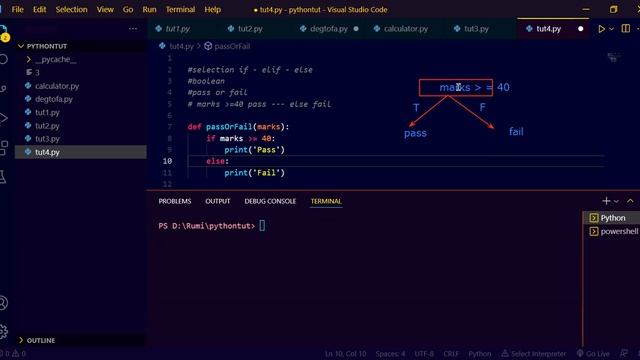The width and height of the screenshot is (640, 360).
Task: Change indentation via Spaces: 4
Action: click(390, 354)
